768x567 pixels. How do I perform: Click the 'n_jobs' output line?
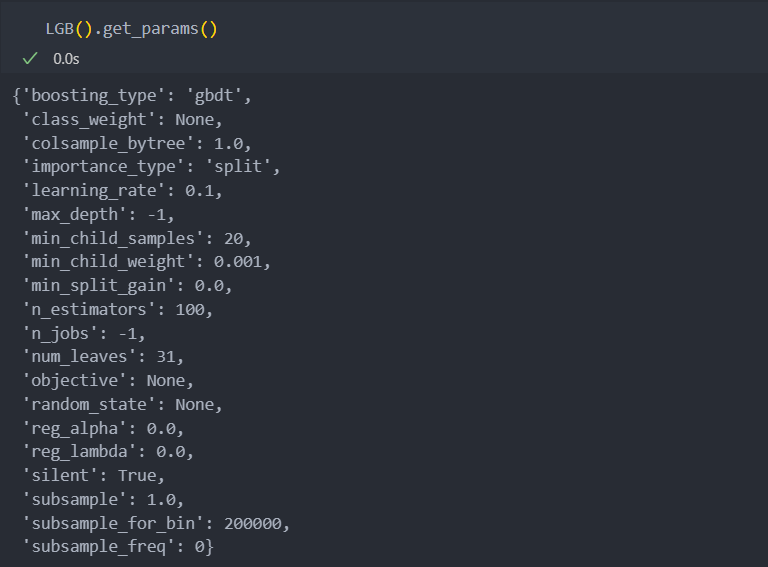pyautogui.click(x=84, y=333)
